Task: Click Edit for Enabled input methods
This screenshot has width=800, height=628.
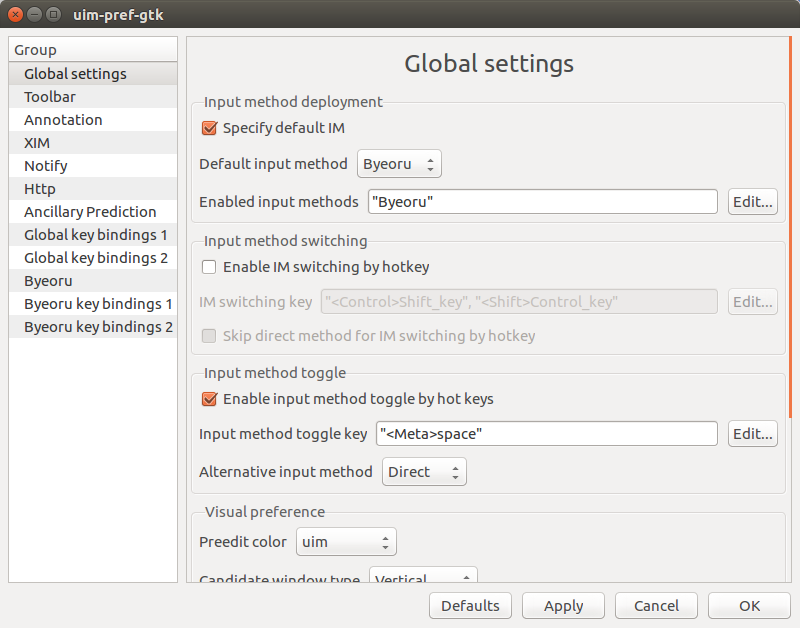Action: [x=752, y=202]
